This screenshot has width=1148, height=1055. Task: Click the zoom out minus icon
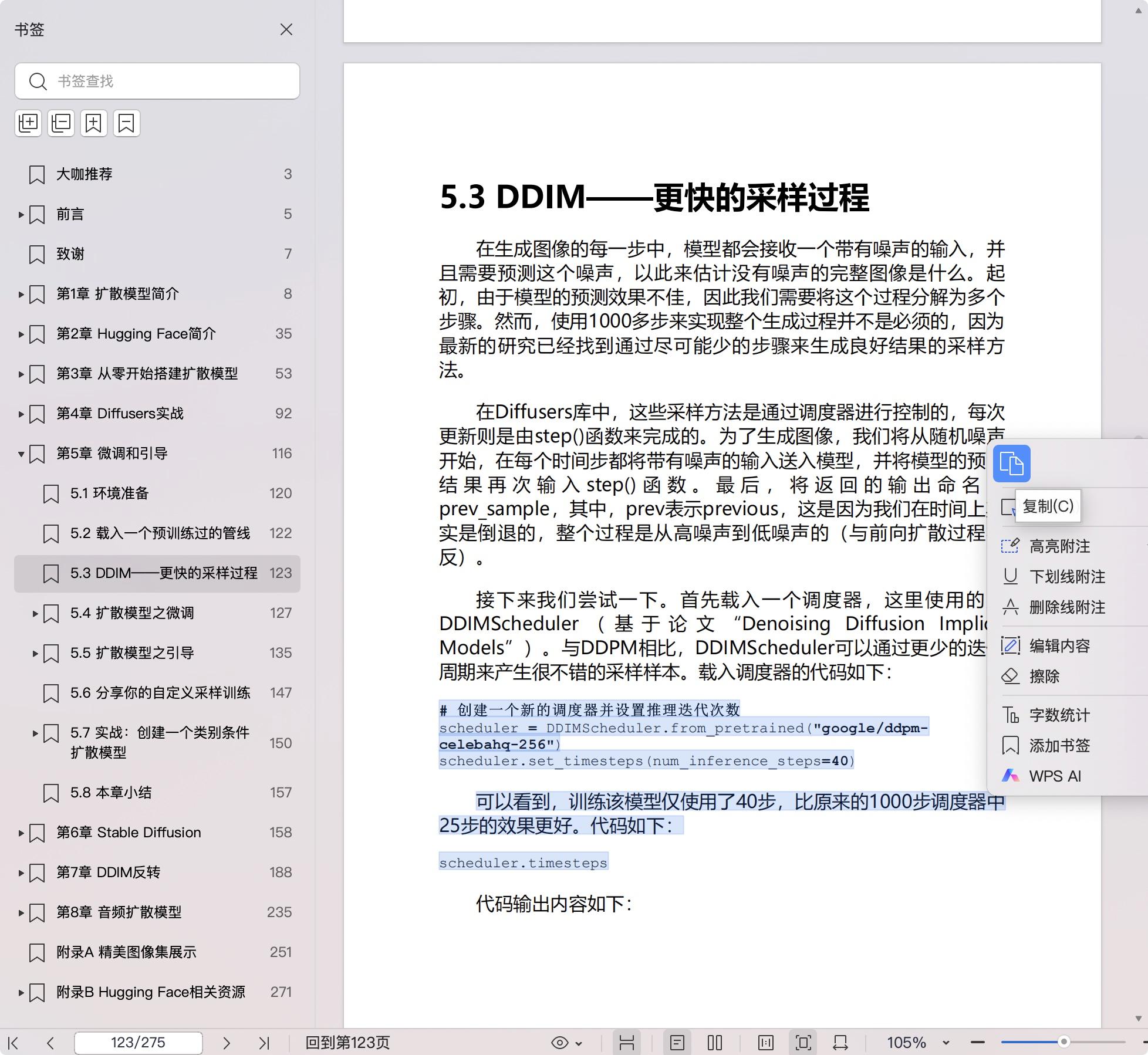coord(978,1043)
